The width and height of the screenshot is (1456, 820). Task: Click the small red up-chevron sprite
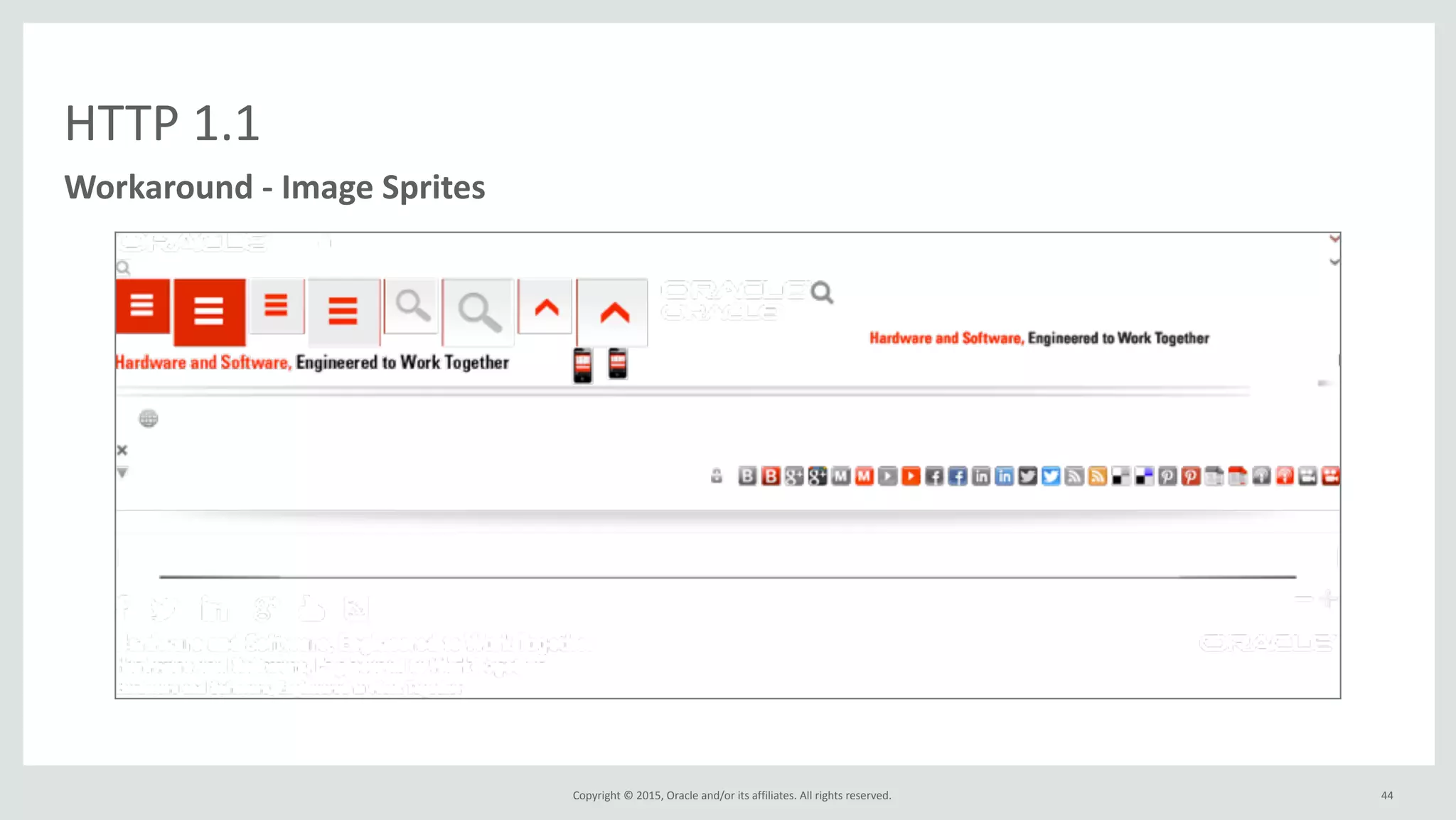545,307
